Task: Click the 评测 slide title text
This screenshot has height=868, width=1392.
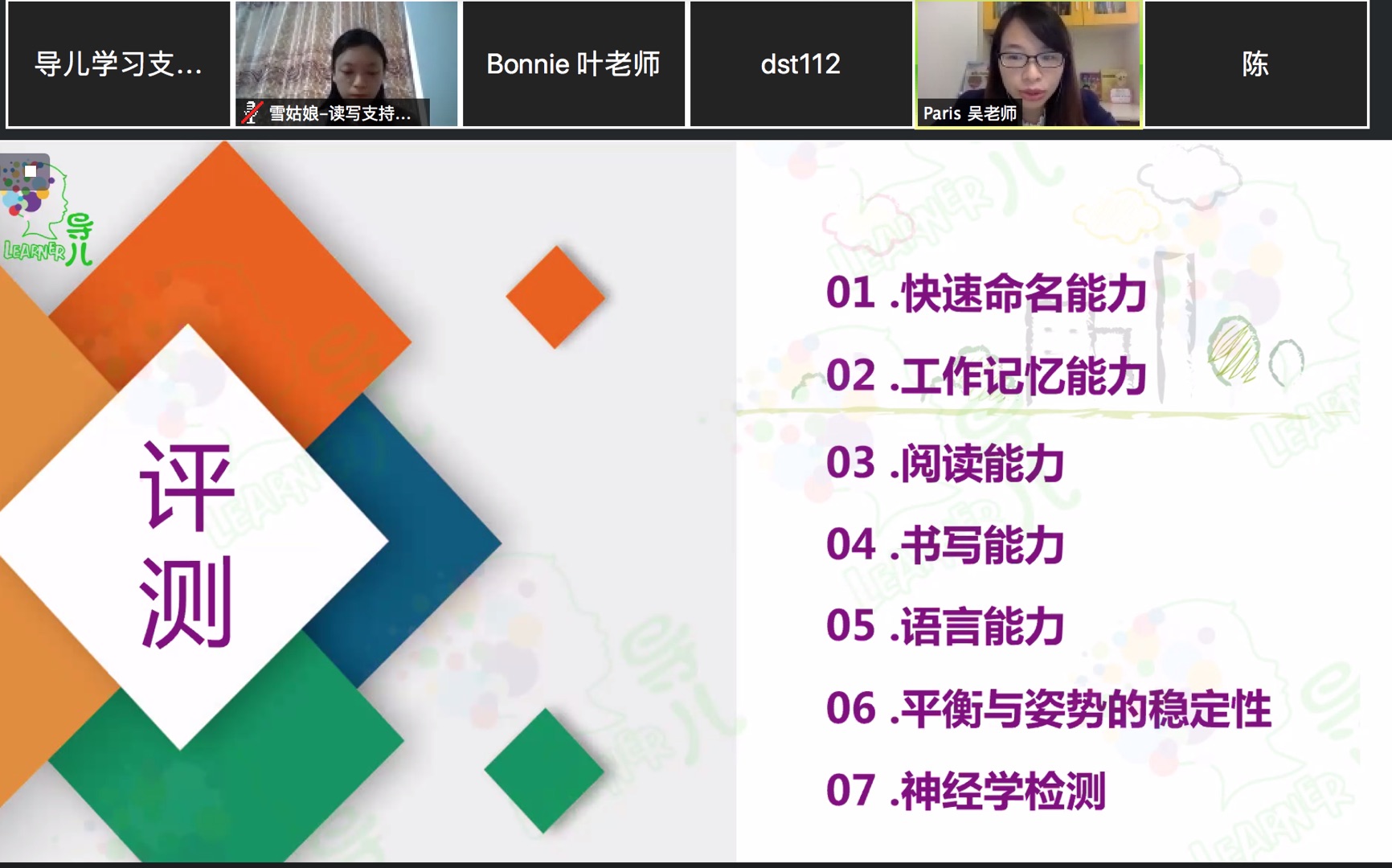Action: click(186, 545)
